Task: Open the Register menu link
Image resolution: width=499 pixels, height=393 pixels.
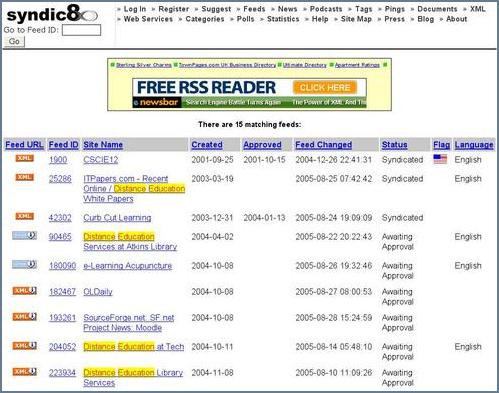Action: tap(174, 9)
